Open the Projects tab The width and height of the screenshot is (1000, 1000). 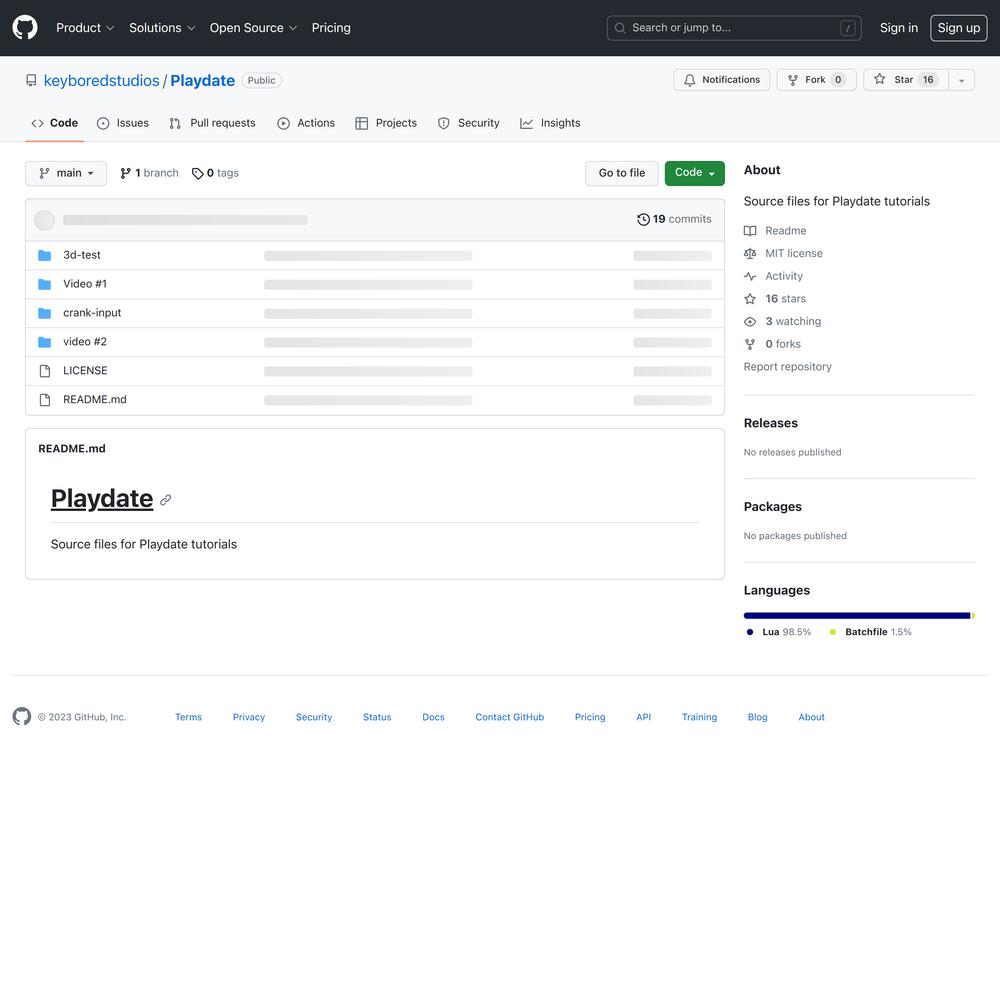coord(386,123)
